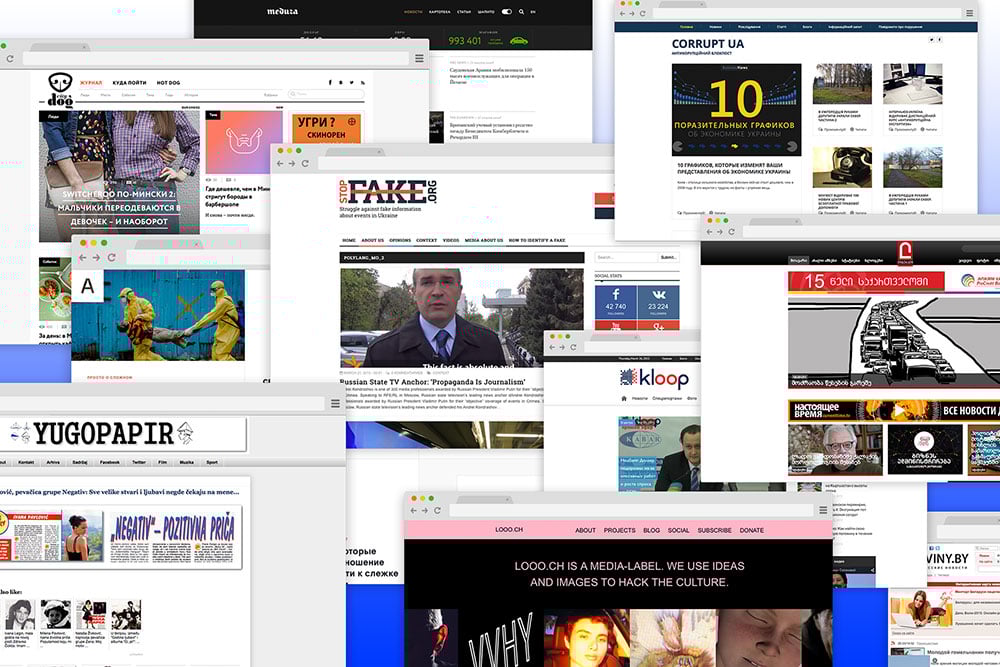Open 'Propaganda Is Journalism' article headline
Viewport: 1000px width, 667px height.
tap(432, 382)
